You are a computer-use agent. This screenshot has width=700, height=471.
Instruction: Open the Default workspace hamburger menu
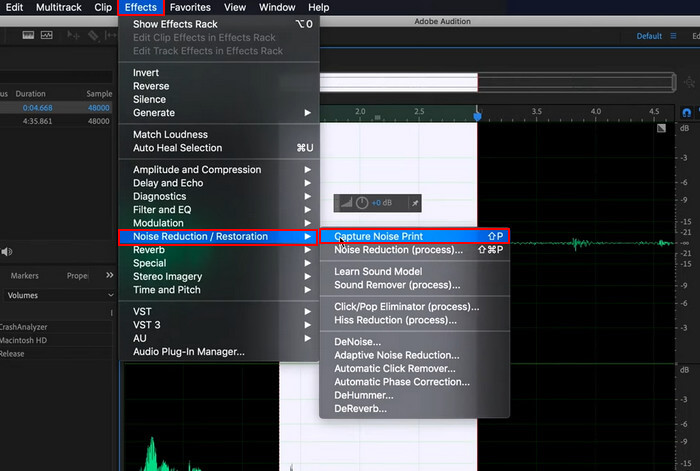point(673,36)
